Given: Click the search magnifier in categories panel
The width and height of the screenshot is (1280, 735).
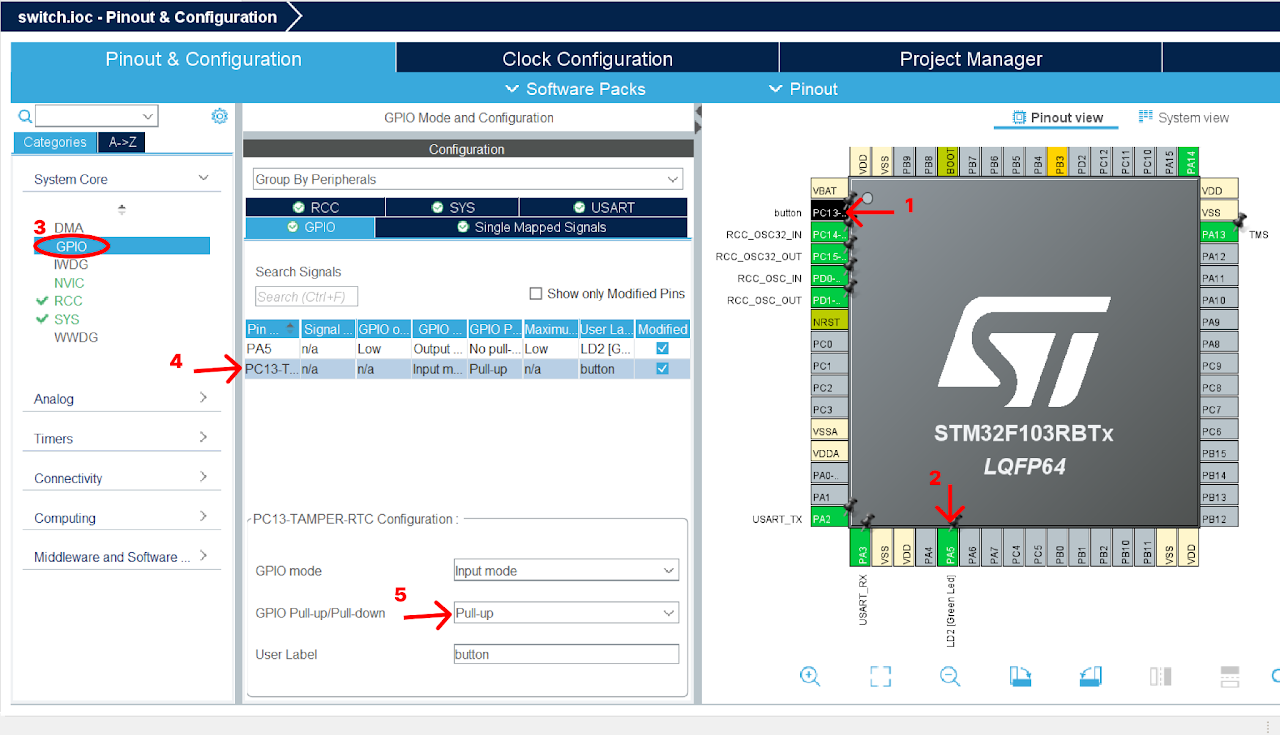Looking at the screenshot, I should [26, 116].
